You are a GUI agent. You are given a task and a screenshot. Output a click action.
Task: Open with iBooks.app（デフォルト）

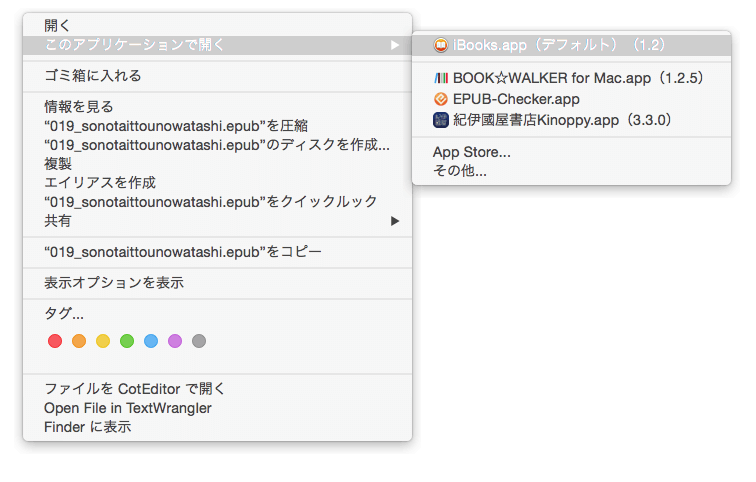click(572, 45)
